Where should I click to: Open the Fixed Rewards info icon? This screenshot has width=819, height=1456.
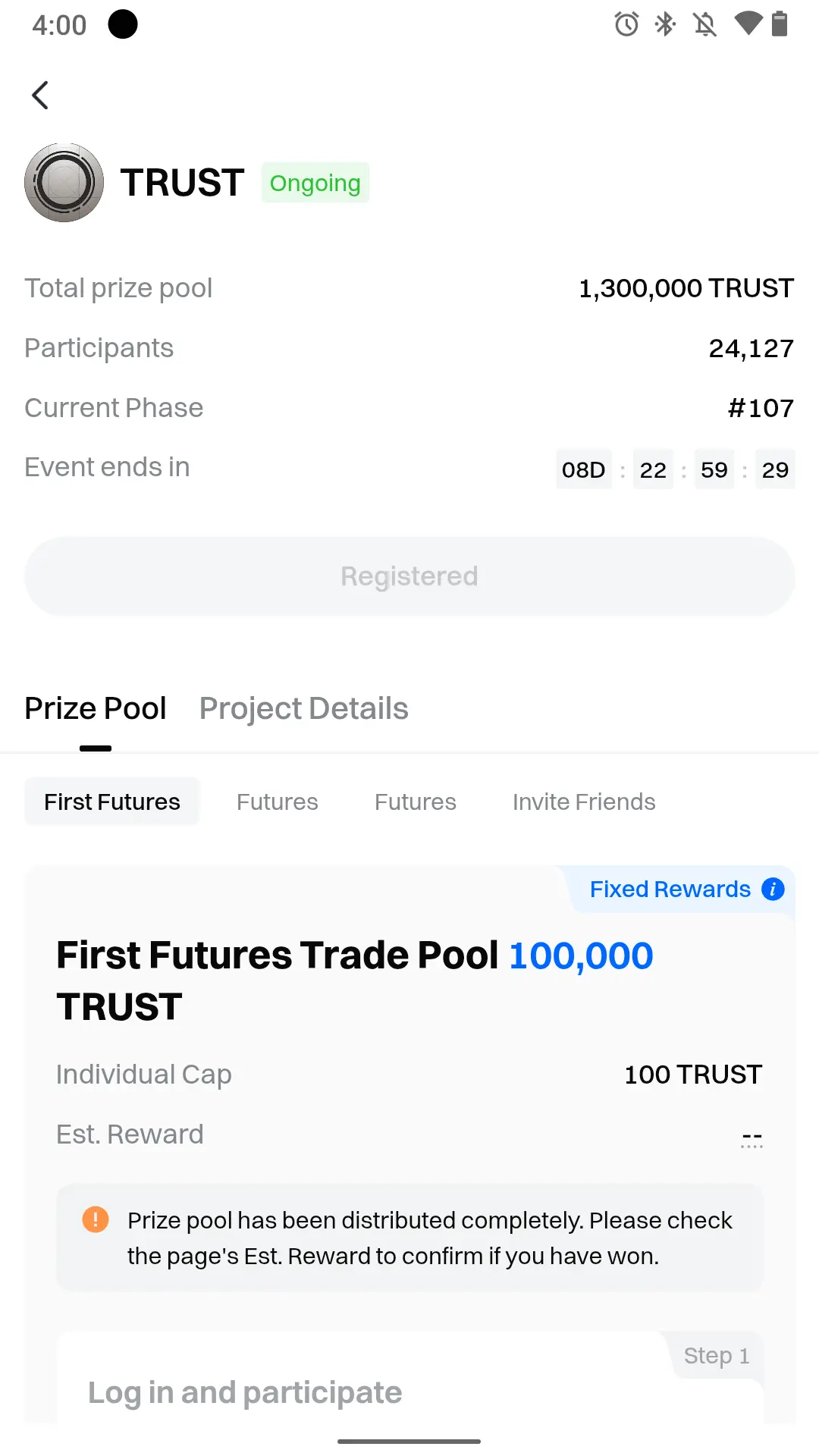click(773, 889)
